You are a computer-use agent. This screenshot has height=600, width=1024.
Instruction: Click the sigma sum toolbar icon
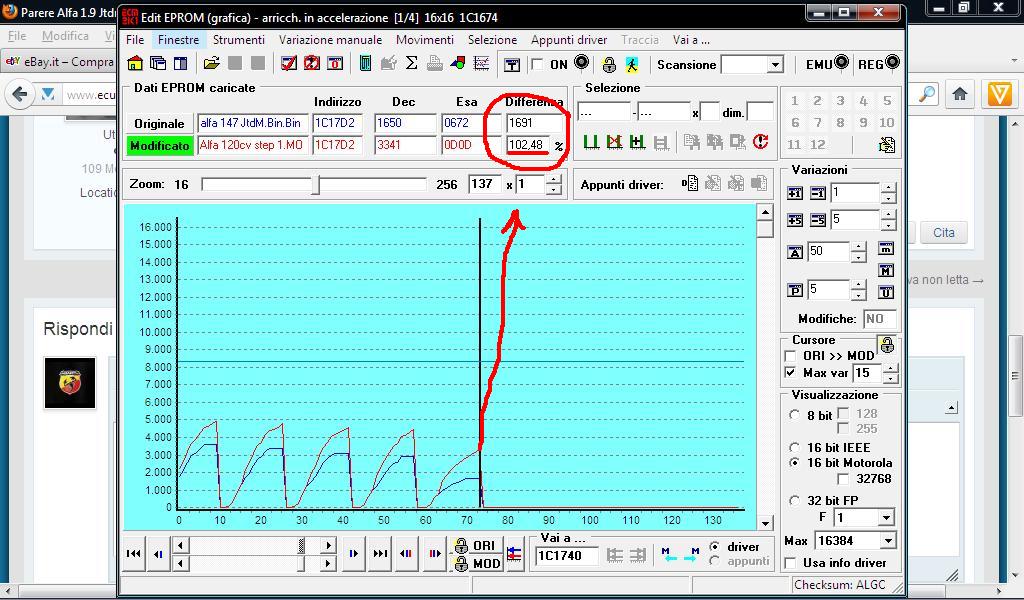click(x=411, y=63)
